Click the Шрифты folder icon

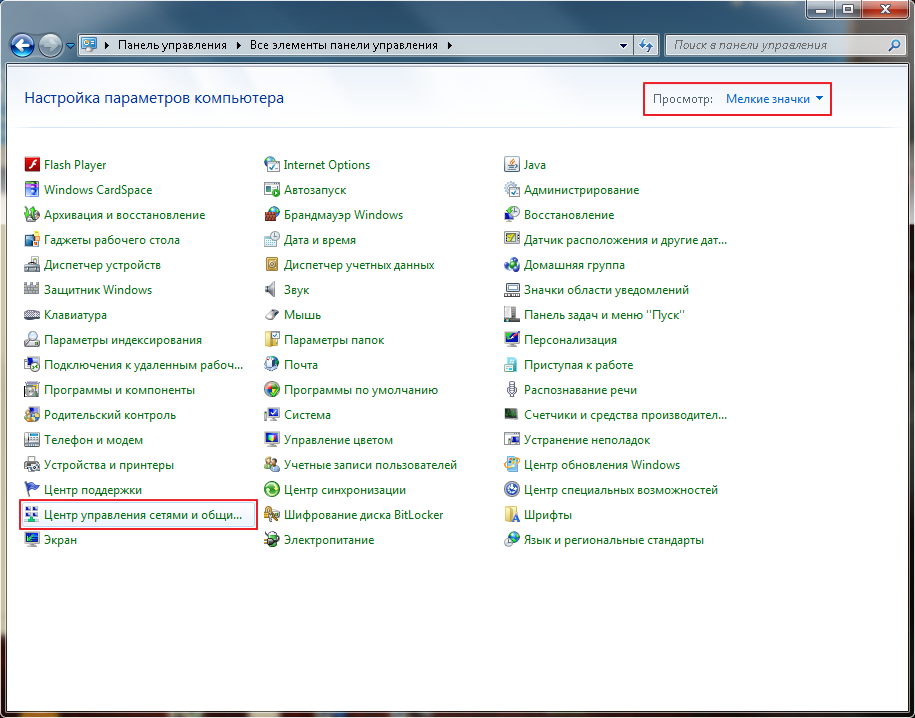coord(512,515)
